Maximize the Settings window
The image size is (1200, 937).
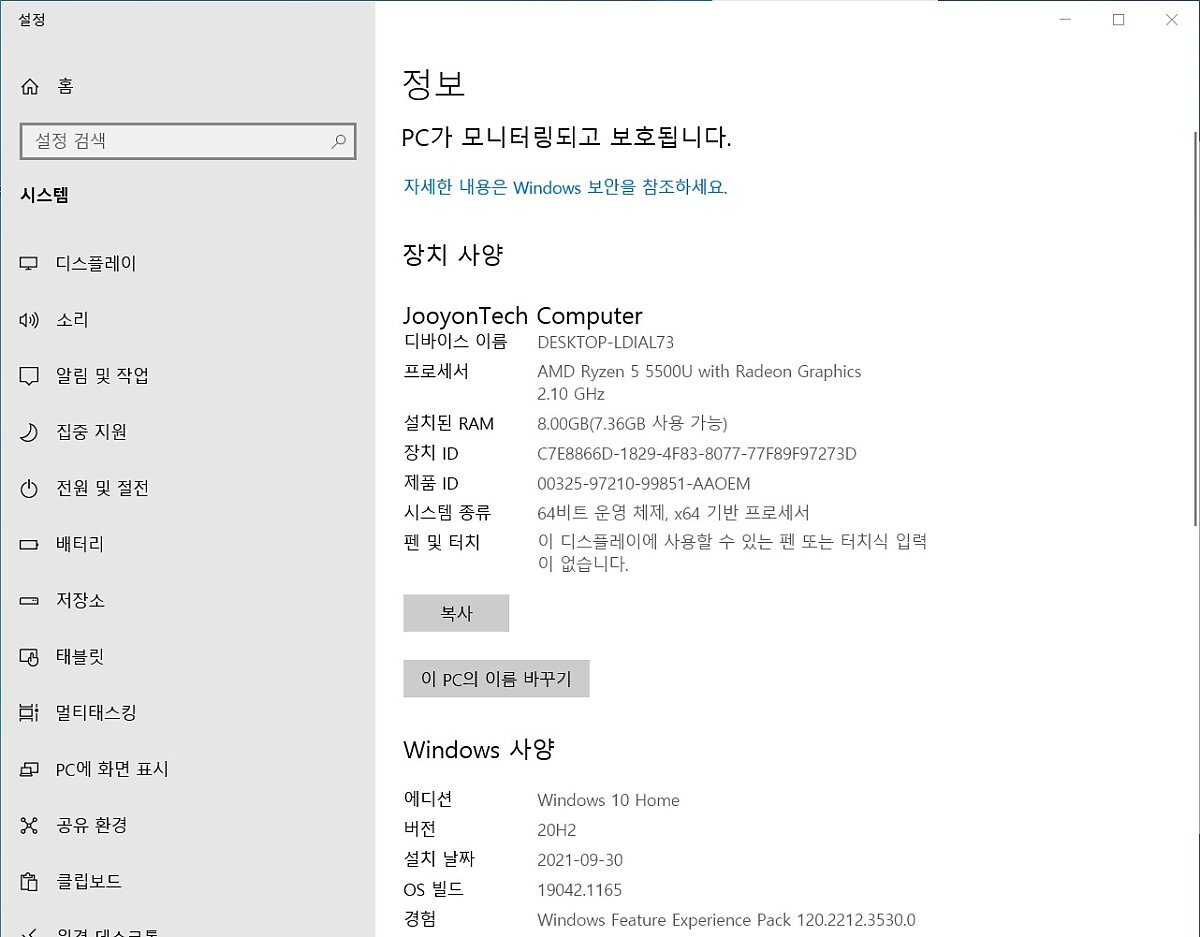(1119, 19)
